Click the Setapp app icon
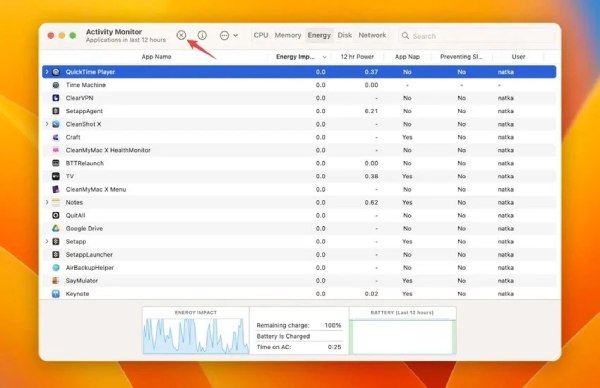The height and width of the screenshot is (388, 600). tap(56, 241)
